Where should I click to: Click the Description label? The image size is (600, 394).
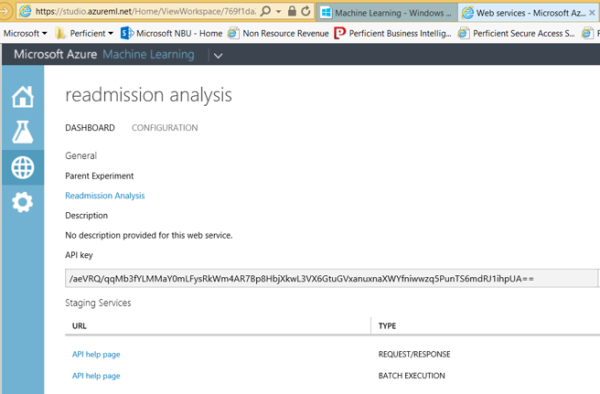[x=86, y=216]
